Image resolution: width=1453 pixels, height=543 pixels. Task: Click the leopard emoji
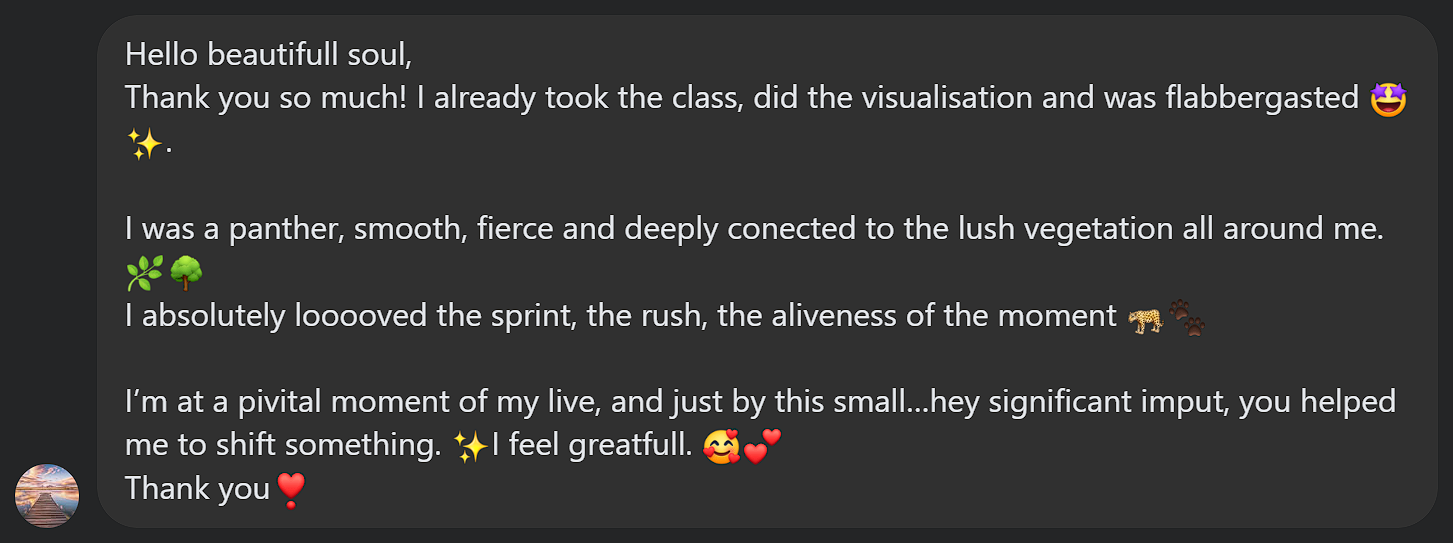[x=1145, y=317]
